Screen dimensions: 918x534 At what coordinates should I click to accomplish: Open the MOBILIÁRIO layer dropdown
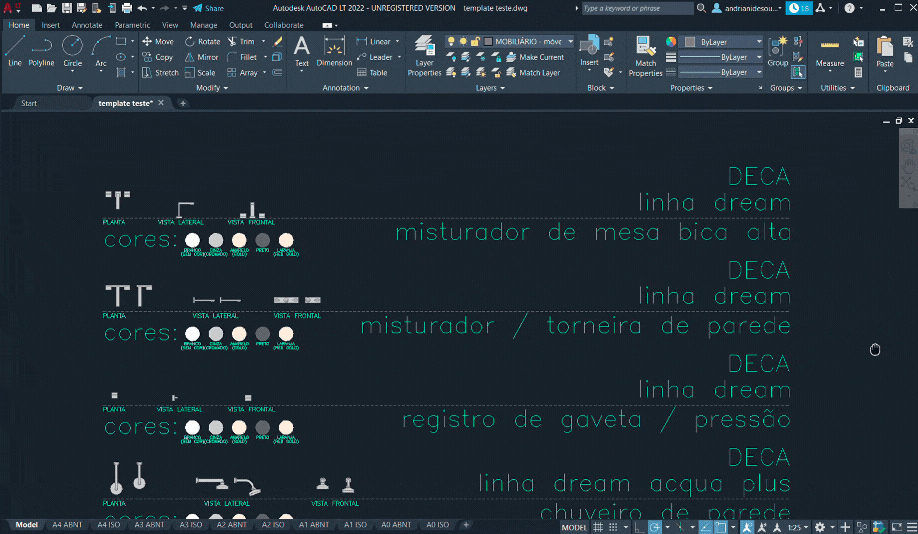[x=570, y=42]
